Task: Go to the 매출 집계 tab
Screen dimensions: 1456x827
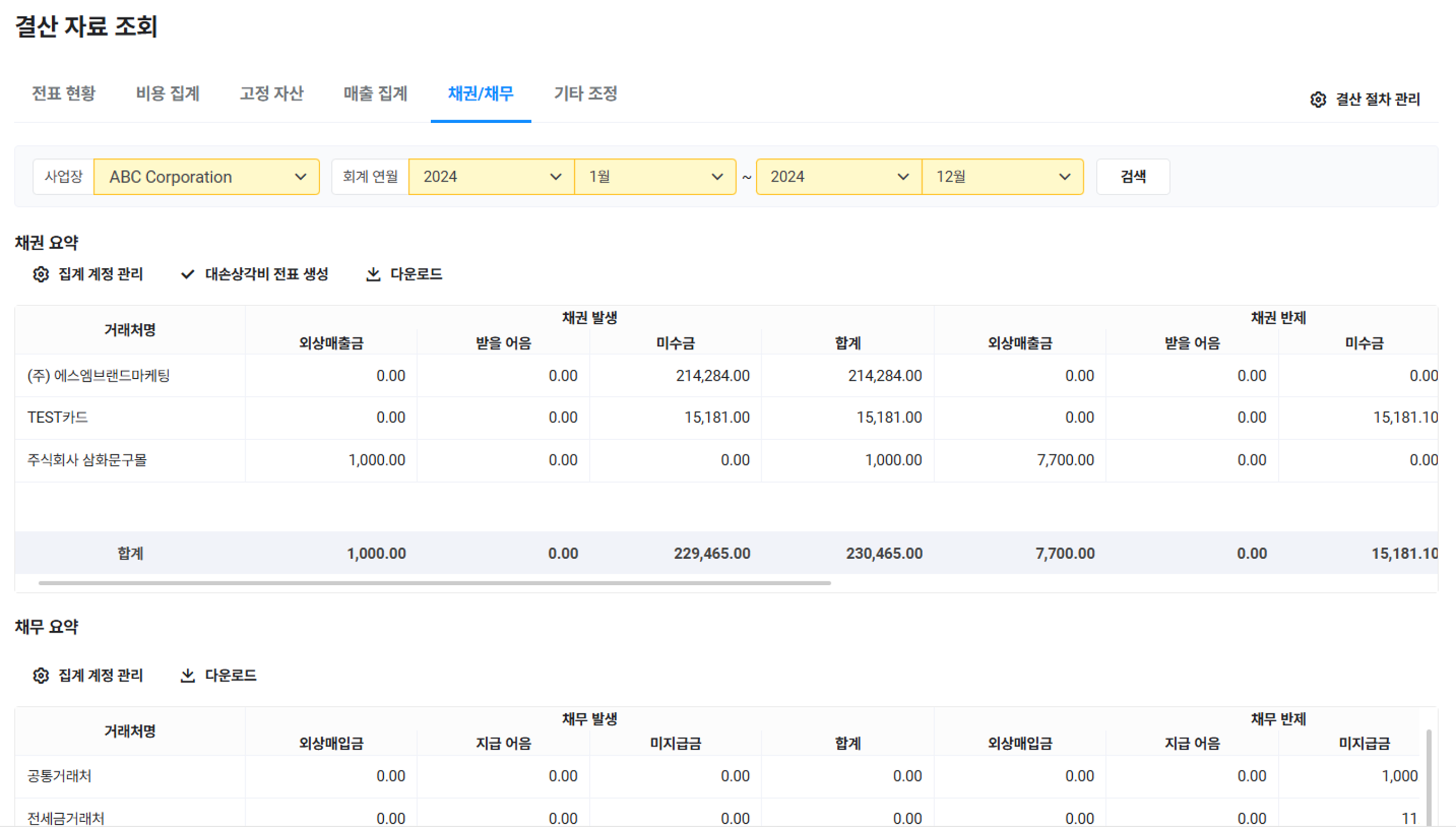Action: click(x=376, y=93)
